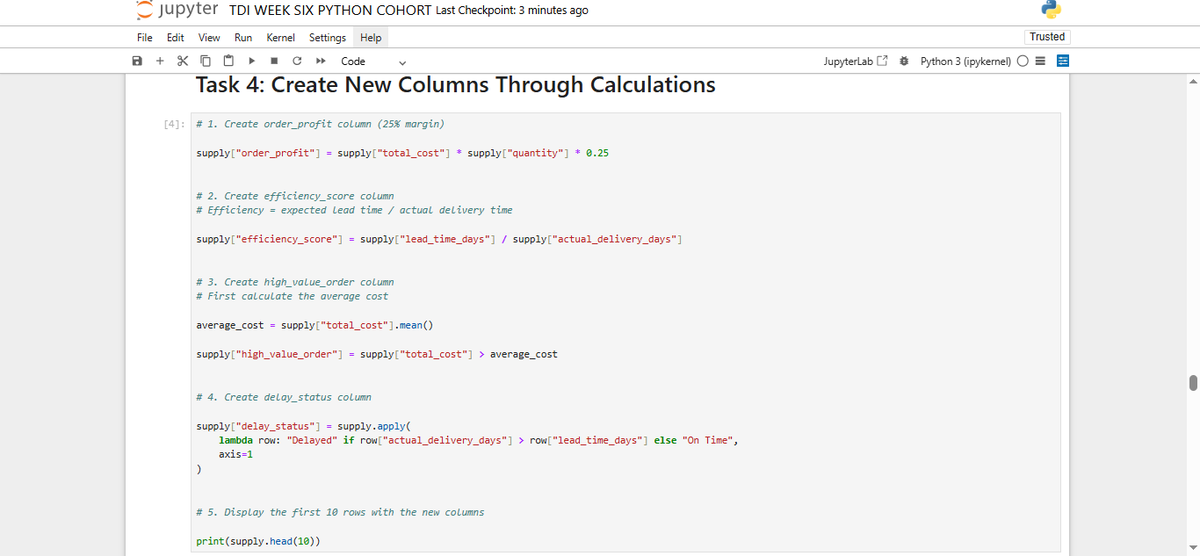
Task: Save the notebook with the floppy disk icon
Action: click(137, 61)
